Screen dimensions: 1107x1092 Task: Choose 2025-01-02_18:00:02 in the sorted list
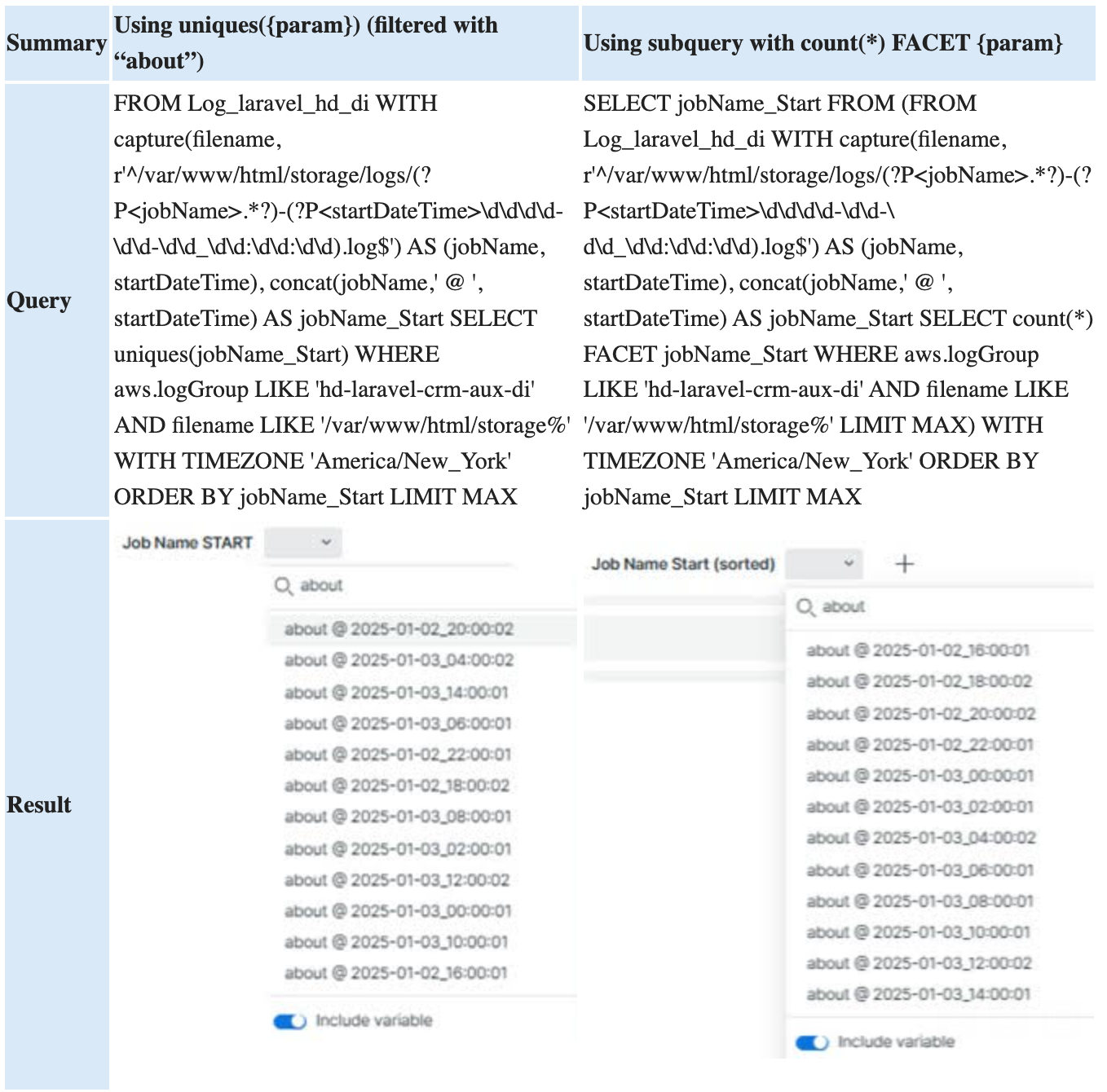coord(919,681)
